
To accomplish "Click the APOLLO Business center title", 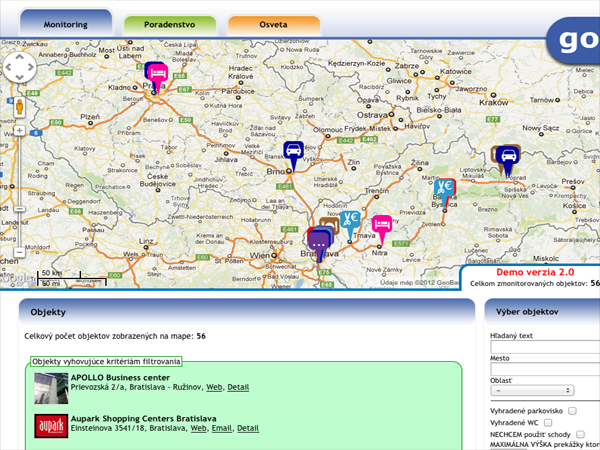I will (120, 378).
